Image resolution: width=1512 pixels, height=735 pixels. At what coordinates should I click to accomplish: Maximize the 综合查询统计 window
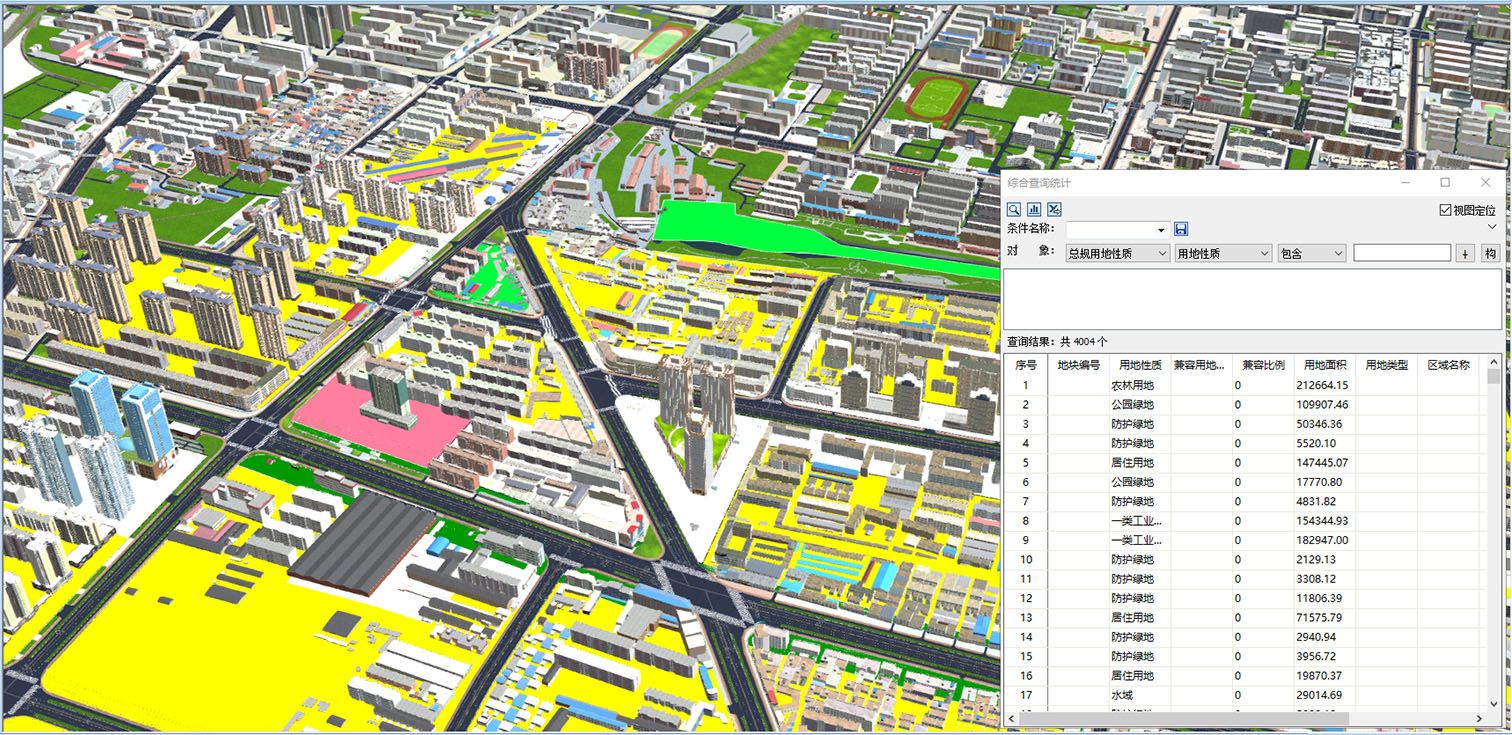pyautogui.click(x=1445, y=183)
